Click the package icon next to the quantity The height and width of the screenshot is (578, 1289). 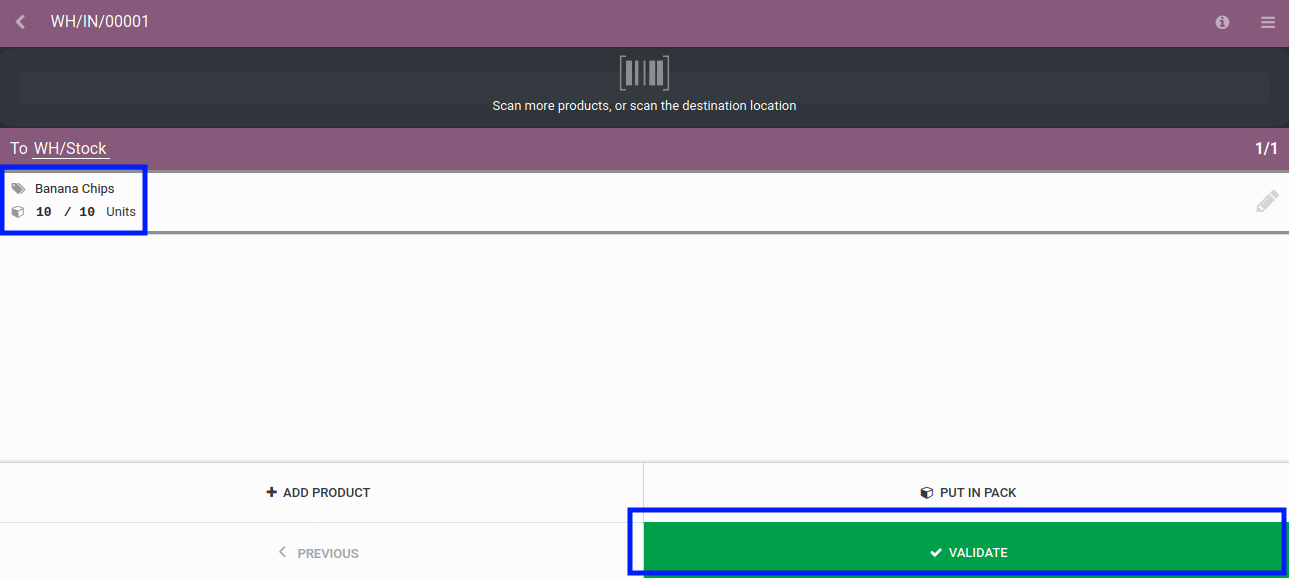(16, 211)
